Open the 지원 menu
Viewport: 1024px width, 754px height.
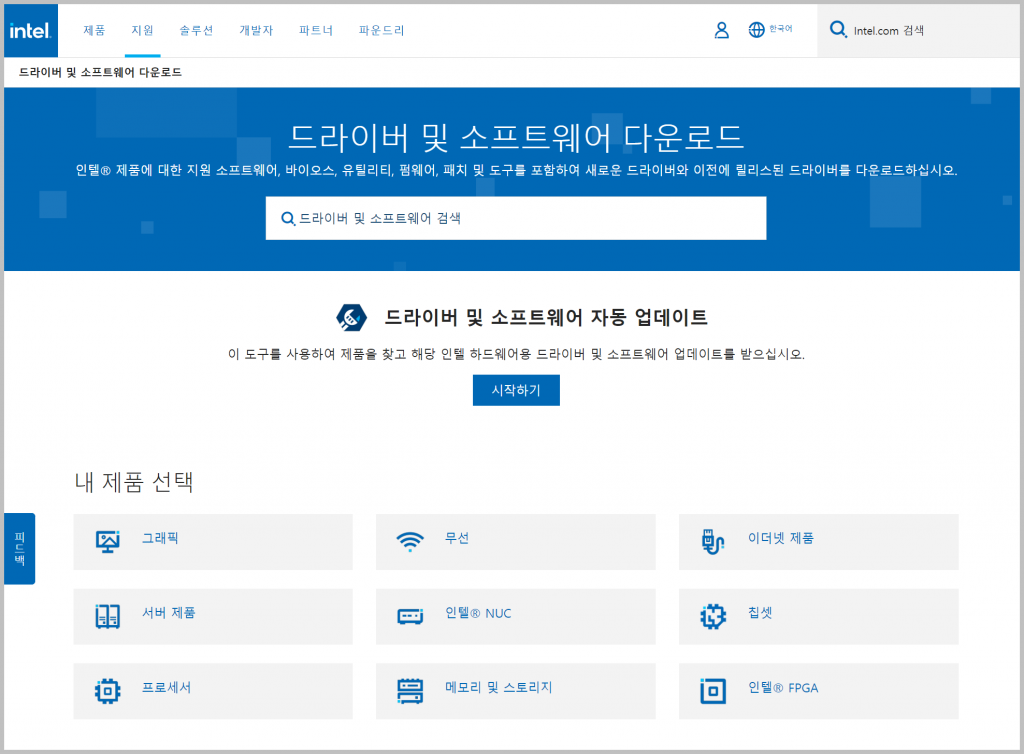pyautogui.click(x=142, y=30)
